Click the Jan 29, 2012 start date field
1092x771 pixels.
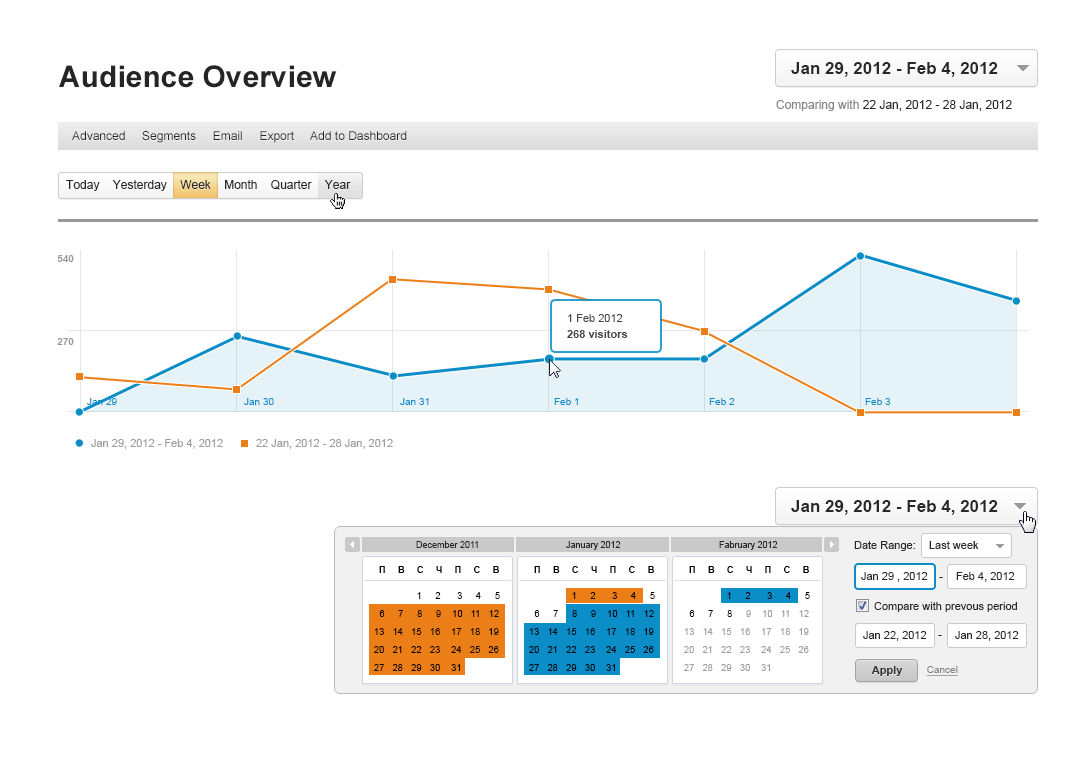tap(894, 577)
